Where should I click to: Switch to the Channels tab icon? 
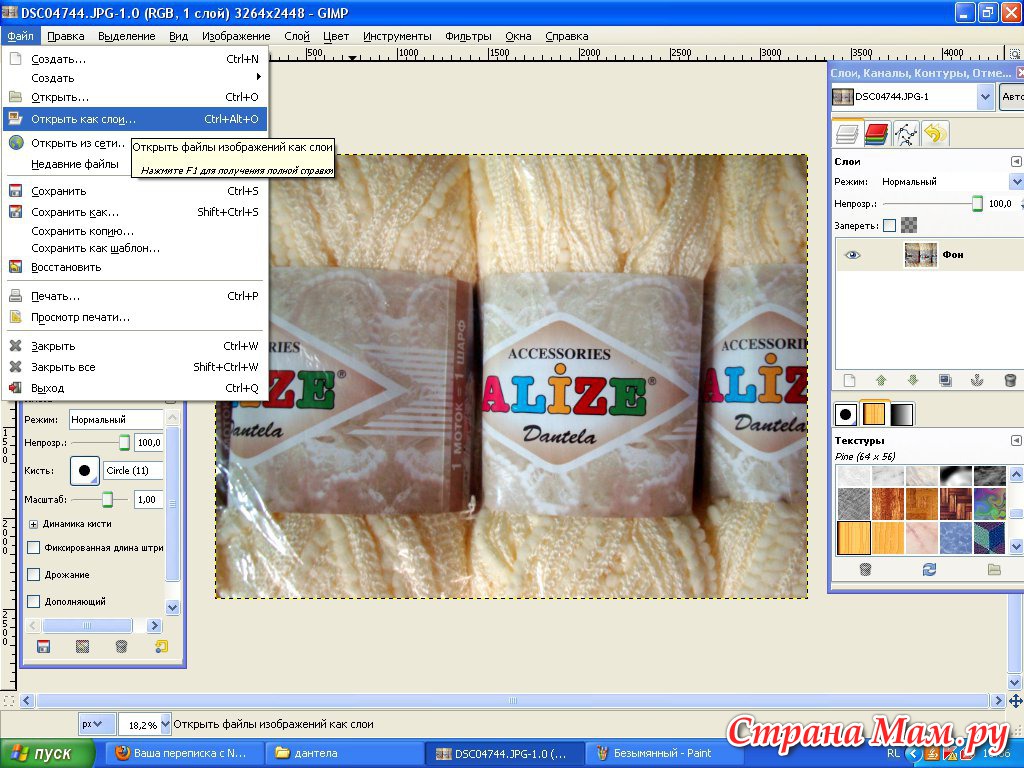pyautogui.click(x=876, y=134)
